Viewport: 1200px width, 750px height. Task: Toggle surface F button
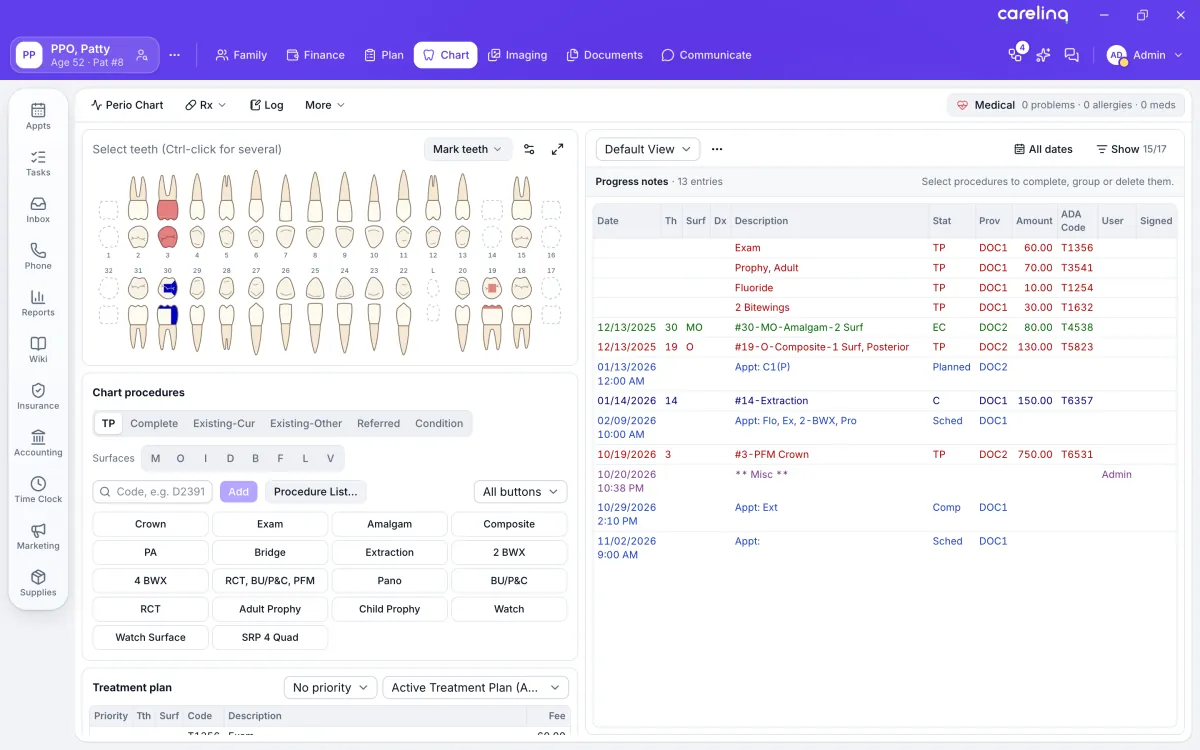click(280, 459)
